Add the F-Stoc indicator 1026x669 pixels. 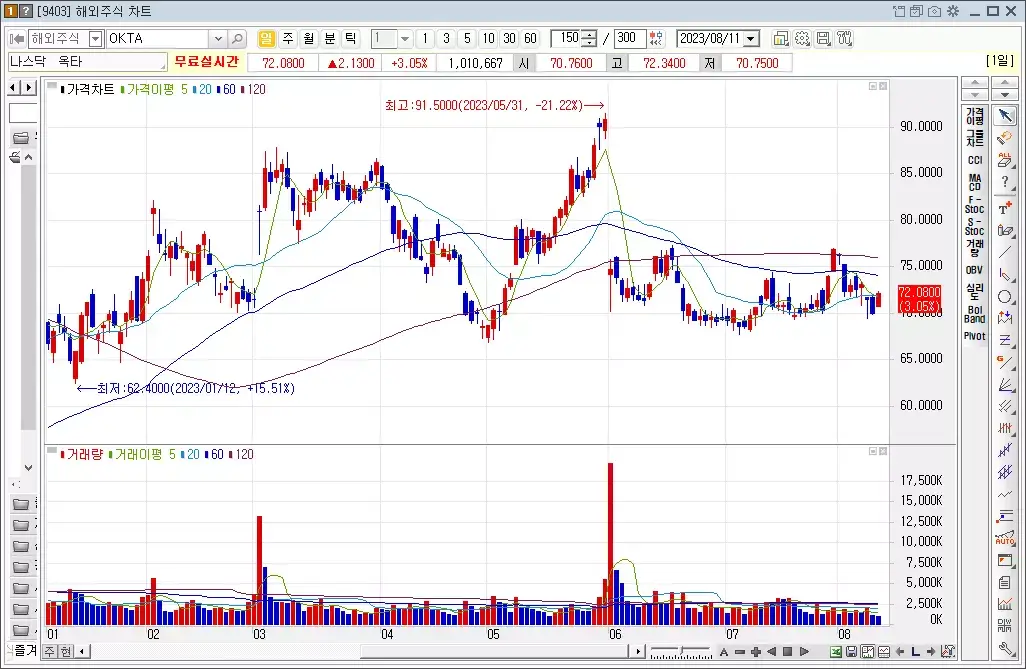(974, 204)
